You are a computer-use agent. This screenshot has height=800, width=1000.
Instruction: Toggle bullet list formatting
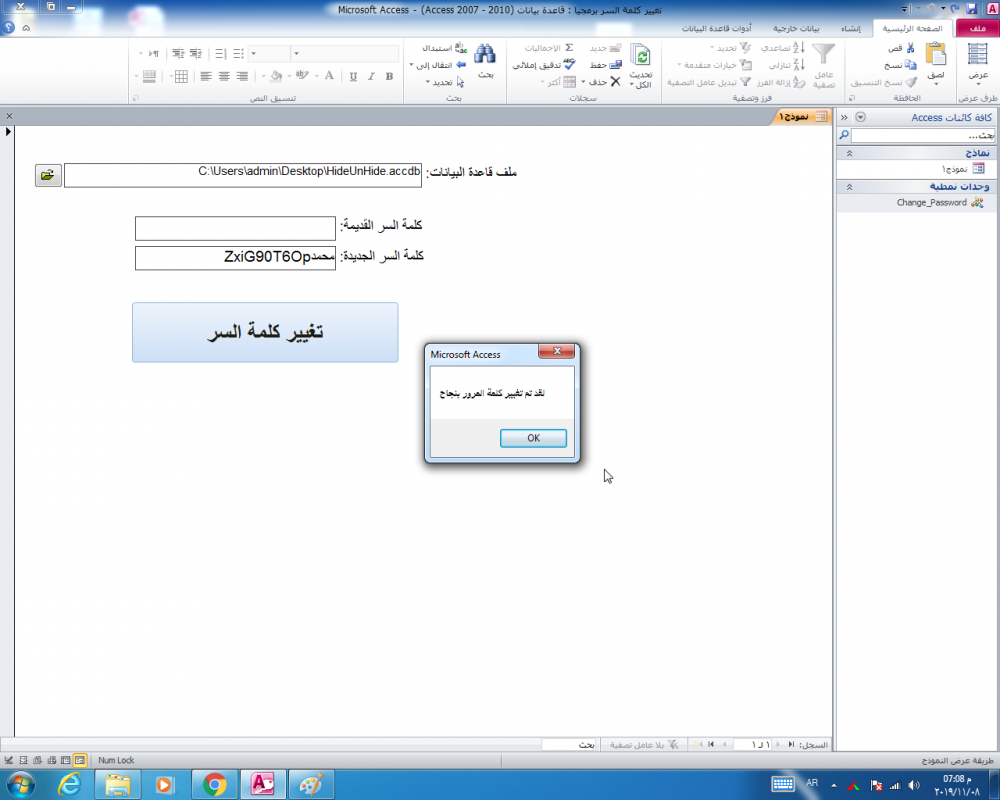click(x=238, y=54)
